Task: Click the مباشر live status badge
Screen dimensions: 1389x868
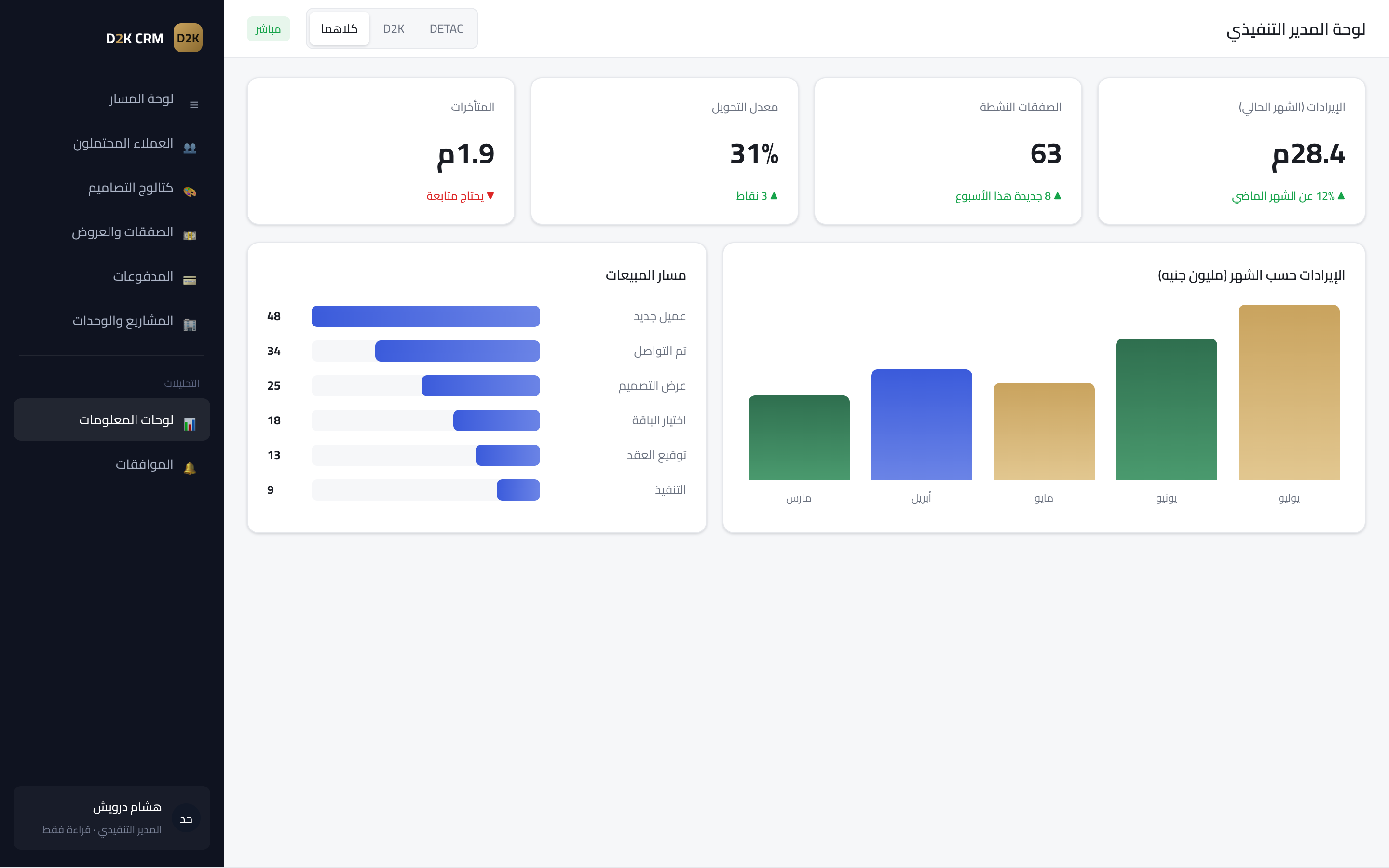Action: pyautogui.click(x=268, y=29)
